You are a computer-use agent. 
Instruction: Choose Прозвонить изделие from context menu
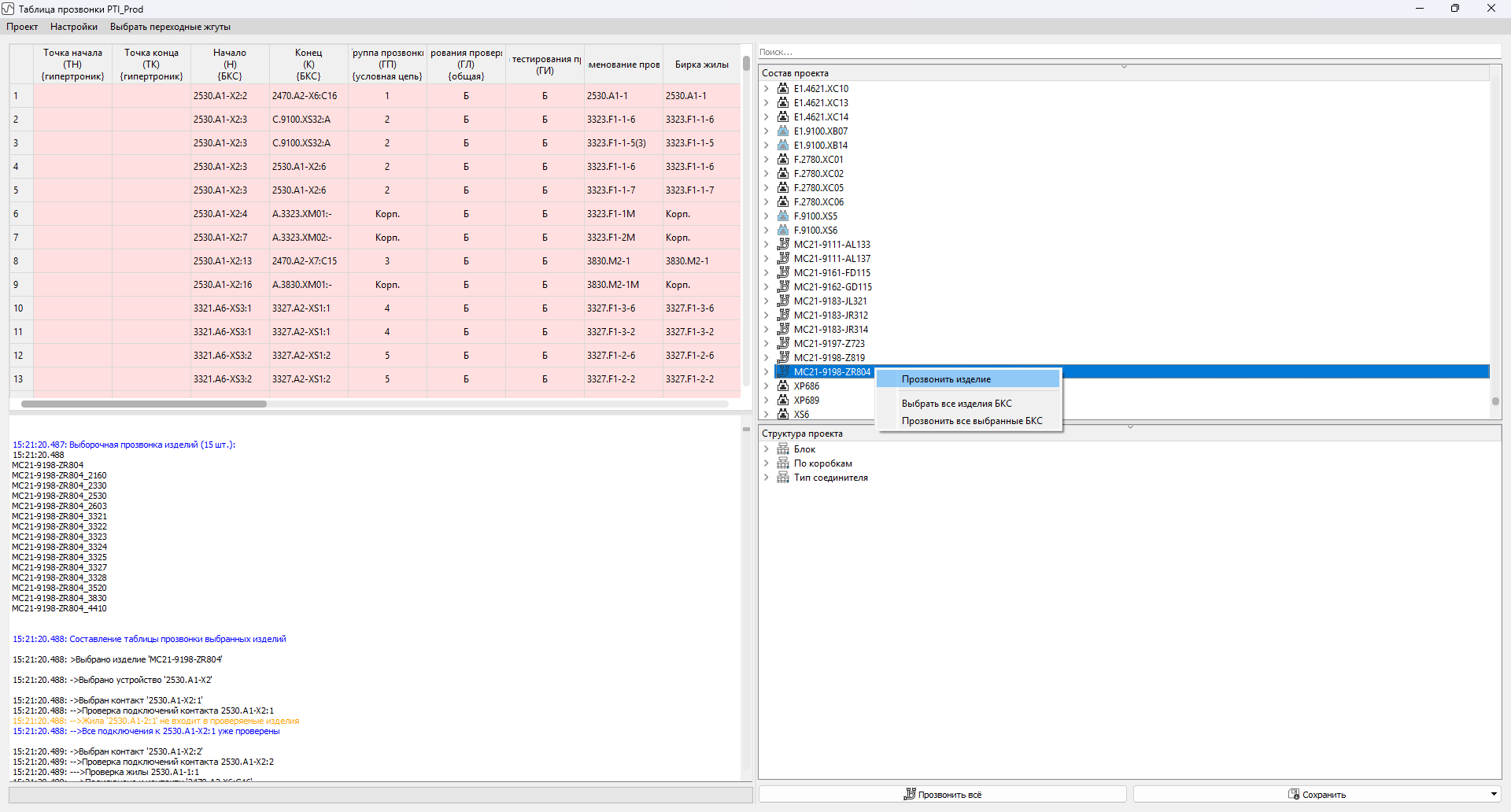946,379
